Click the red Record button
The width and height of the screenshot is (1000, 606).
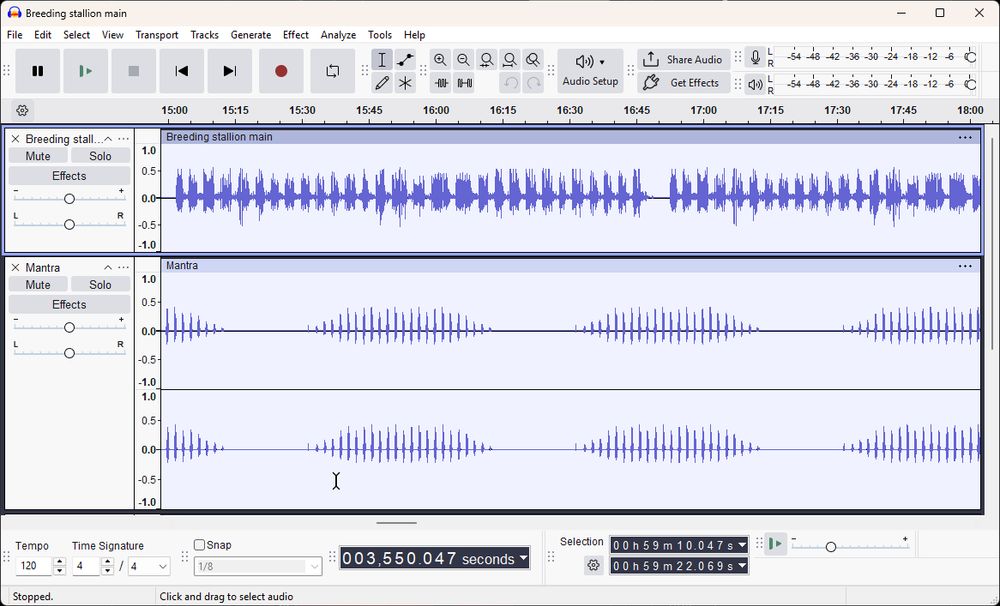coord(281,71)
